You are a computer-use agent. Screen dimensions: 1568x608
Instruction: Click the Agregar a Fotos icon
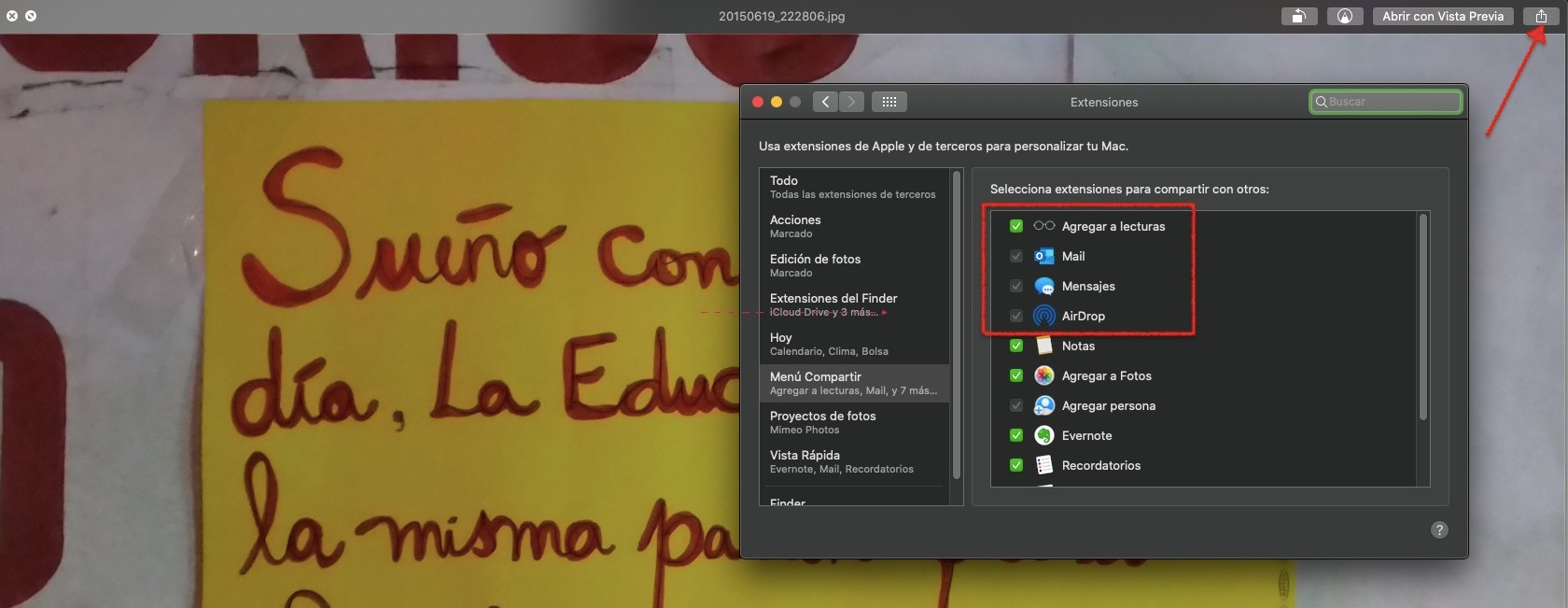pos(1044,375)
